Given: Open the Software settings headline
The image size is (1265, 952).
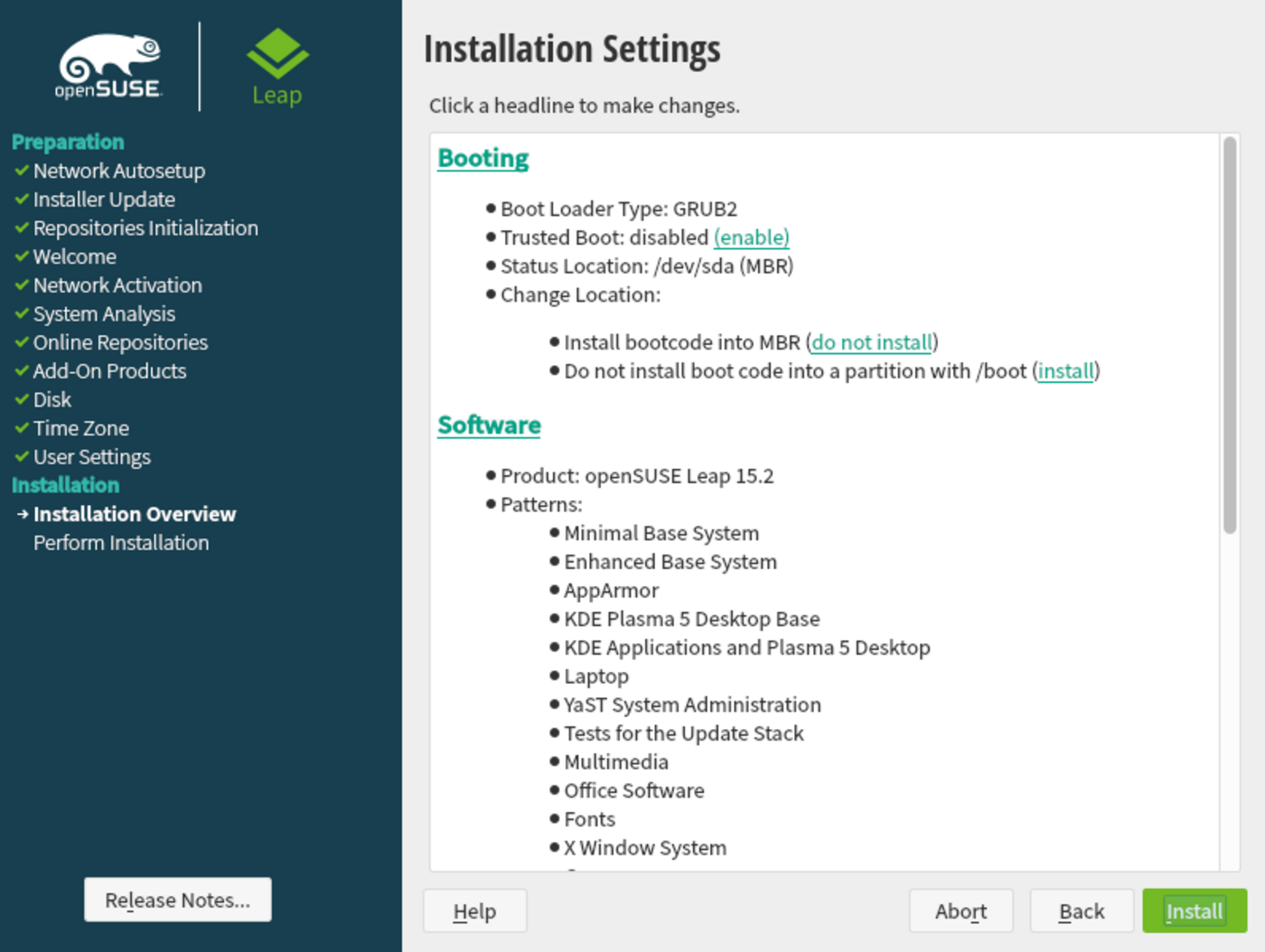Looking at the screenshot, I should click(x=488, y=425).
